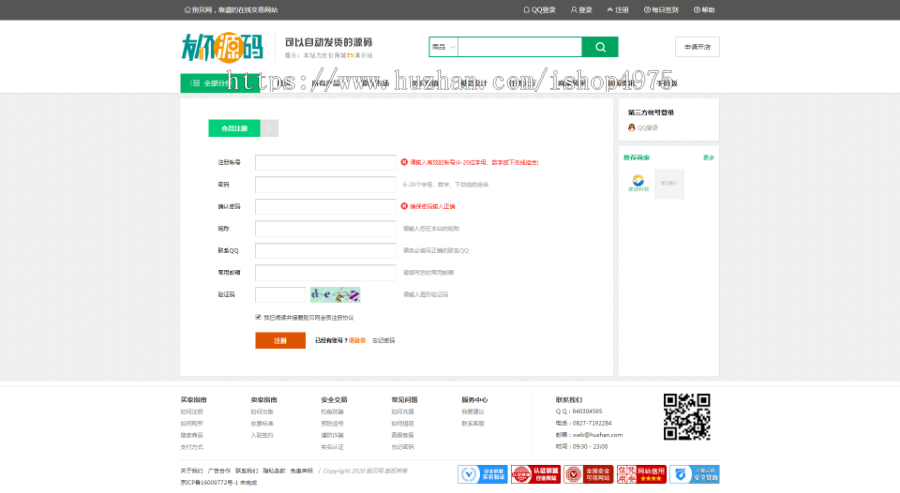Refresh the captcha verification image

point(335,294)
